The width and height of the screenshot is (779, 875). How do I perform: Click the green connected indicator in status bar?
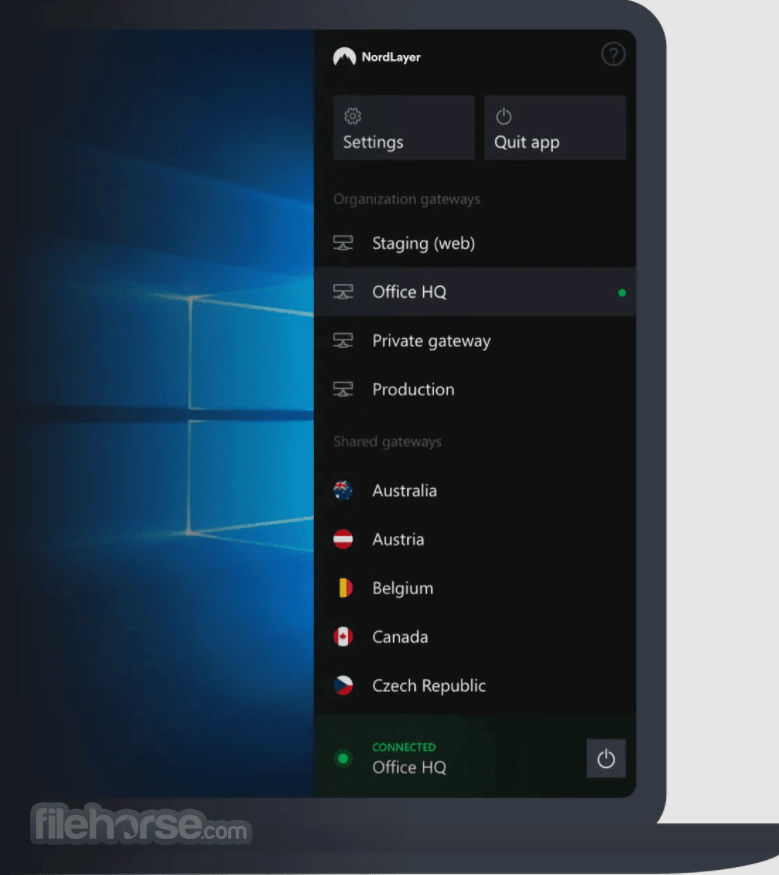pos(343,758)
